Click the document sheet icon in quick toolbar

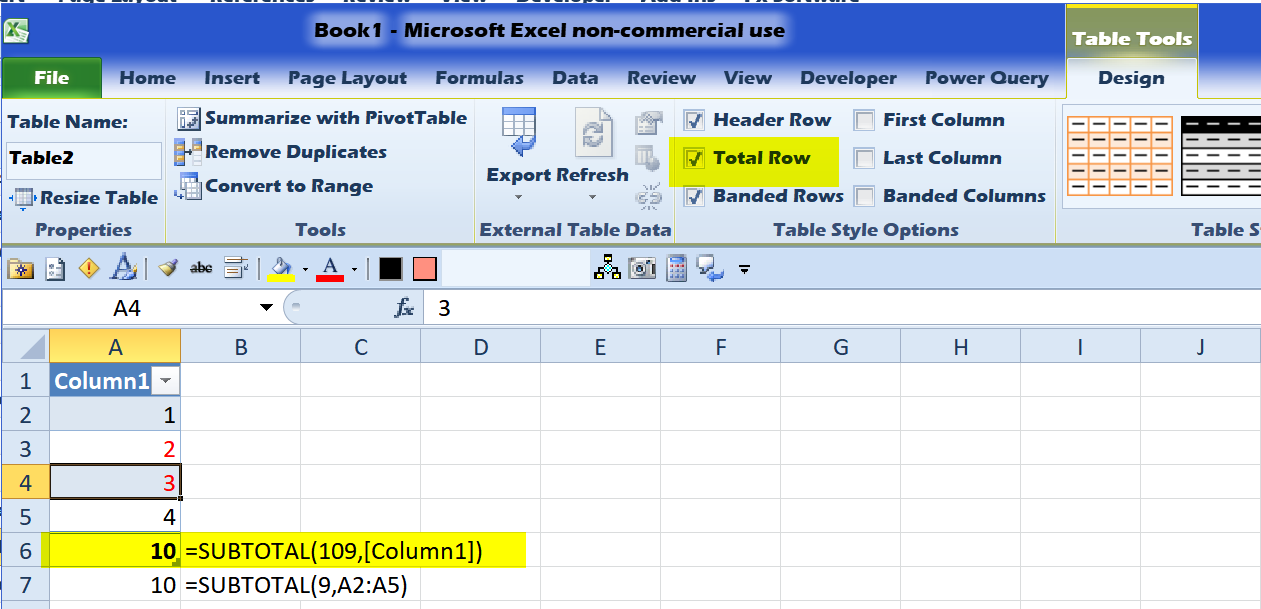pyautogui.click(x=55, y=268)
